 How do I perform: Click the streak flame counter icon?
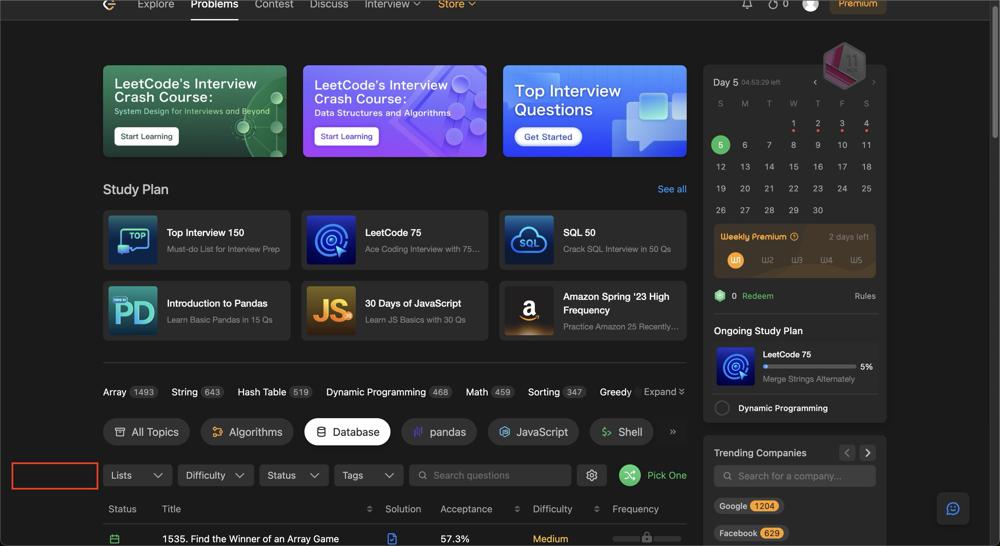[773, 5]
